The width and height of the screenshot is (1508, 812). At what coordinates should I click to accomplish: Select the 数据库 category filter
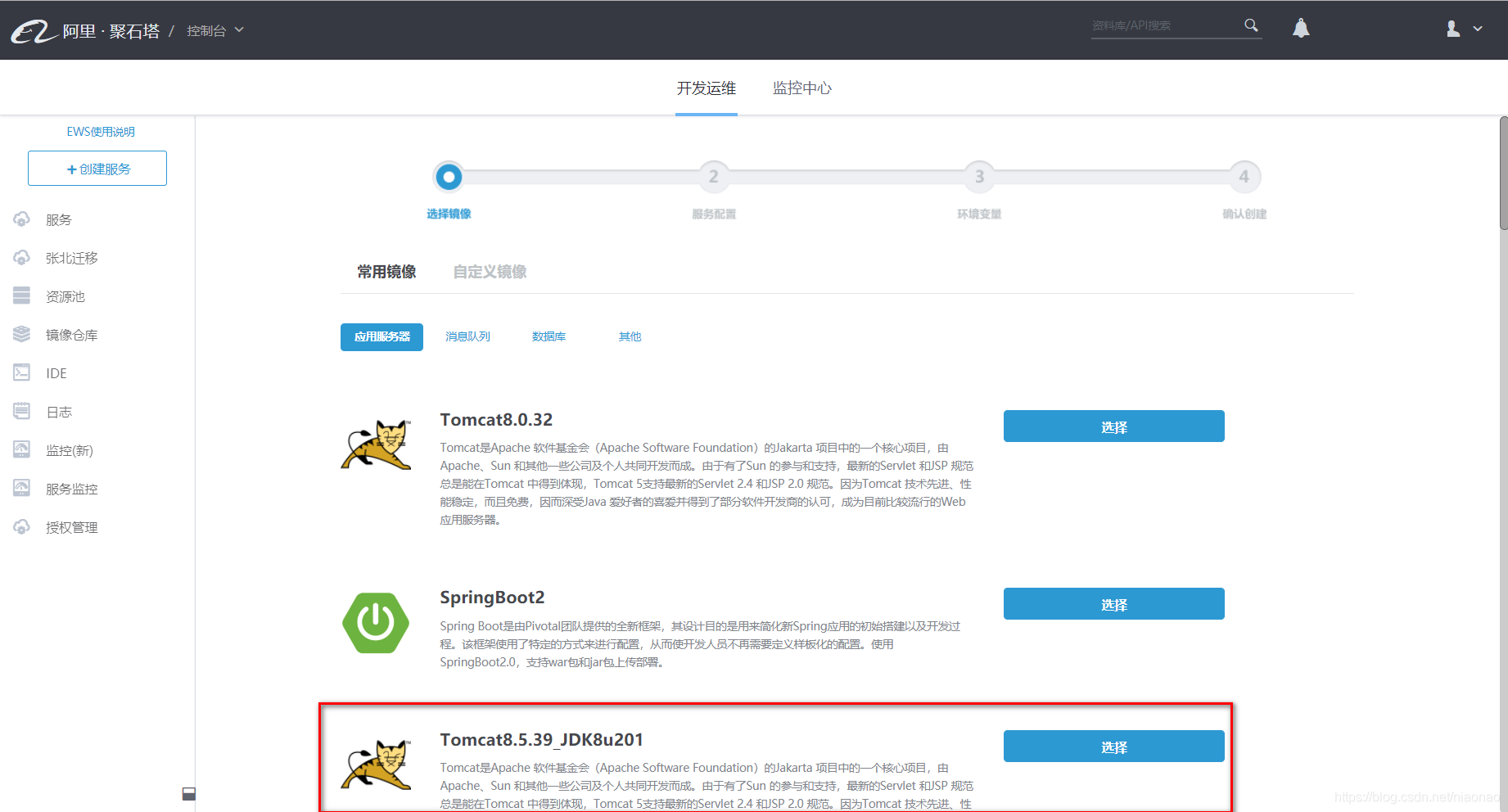click(x=549, y=337)
